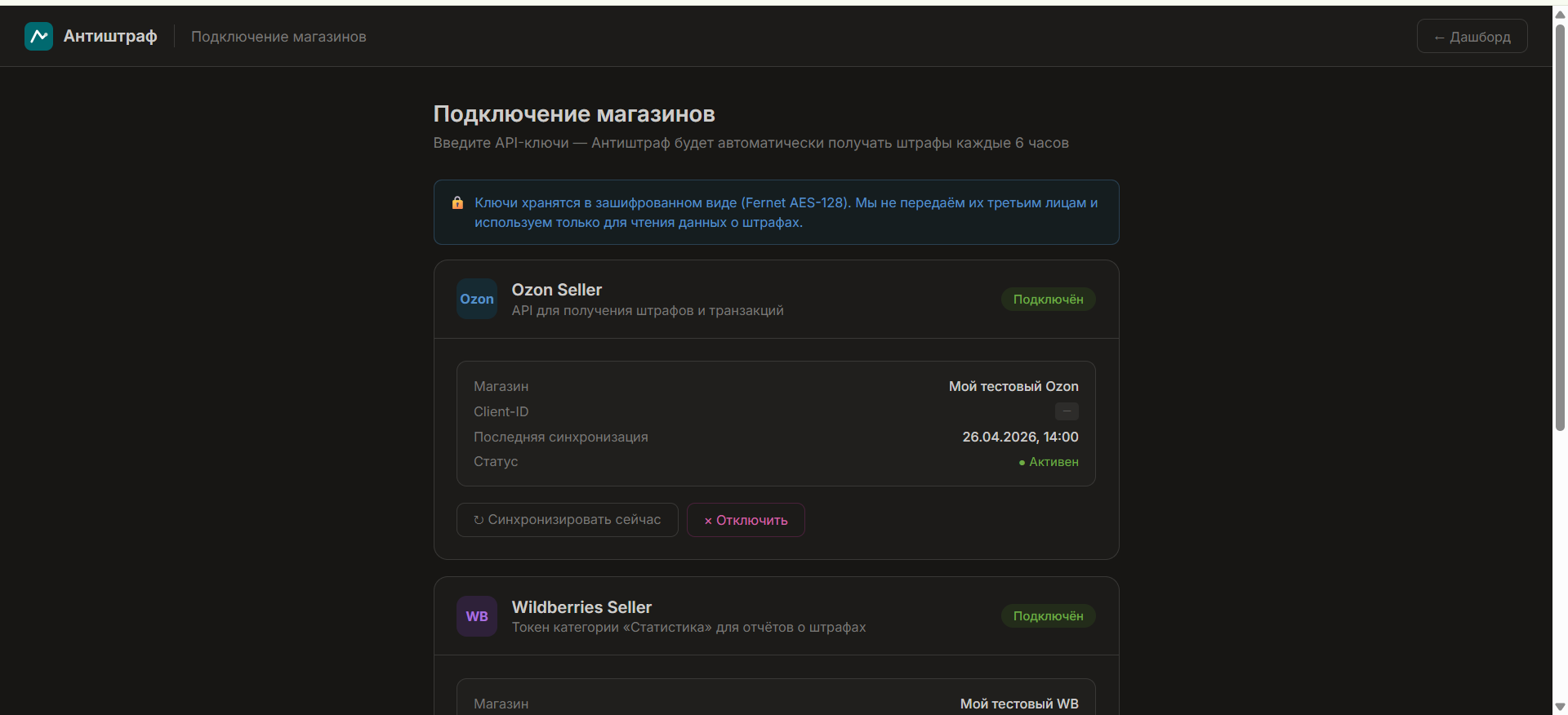This screenshot has width=1568, height=715.
Task: Click the Статус label in Ozon card
Action: coord(496,461)
